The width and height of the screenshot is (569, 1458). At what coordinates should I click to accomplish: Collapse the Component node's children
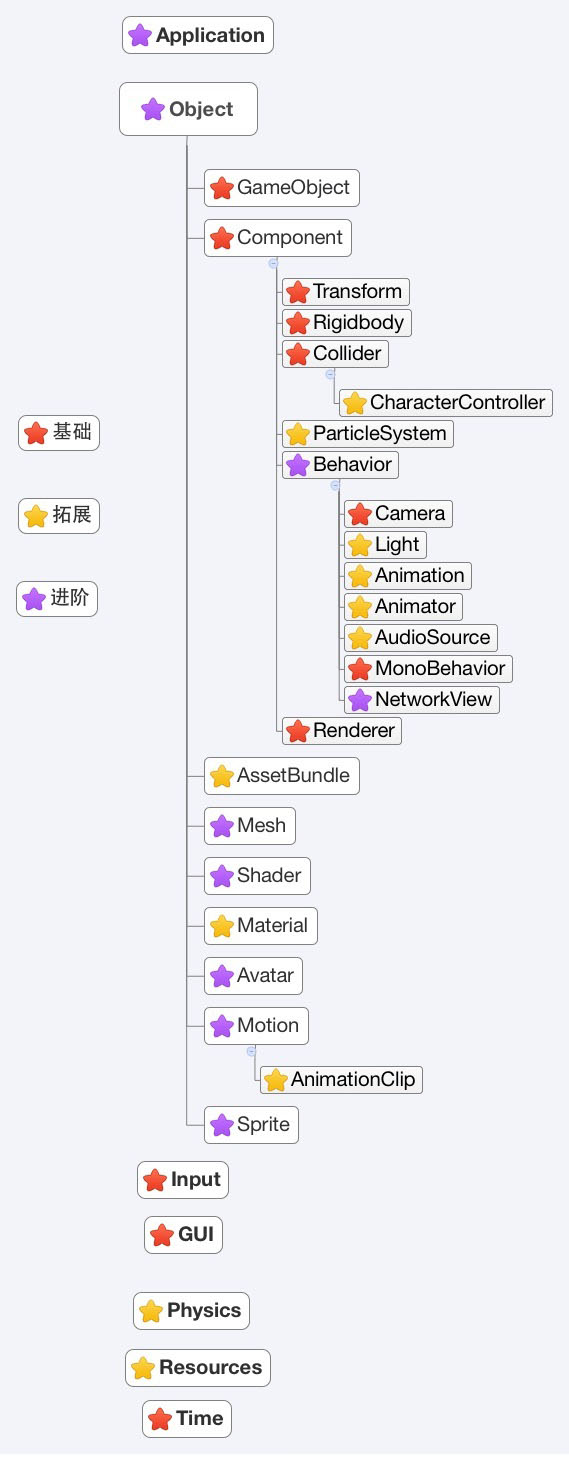(273, 264)
